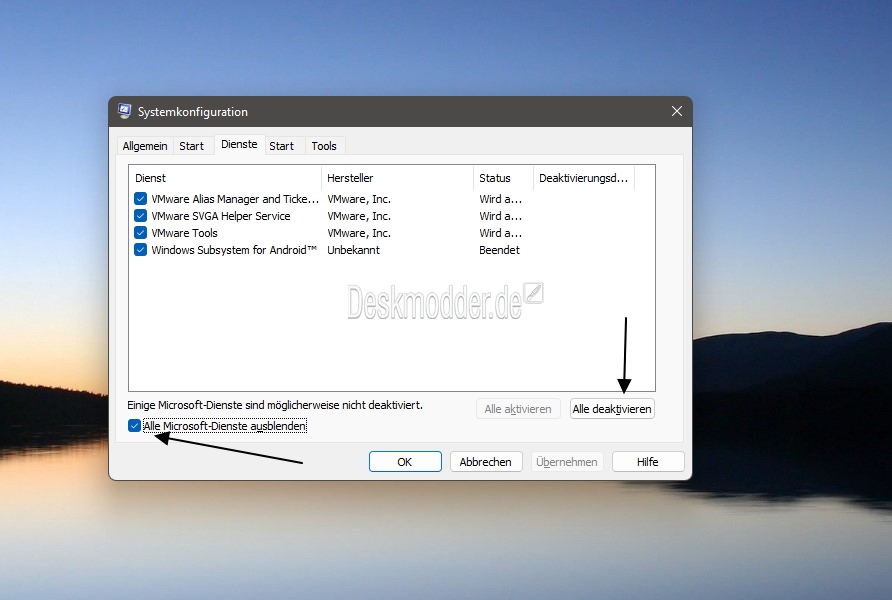Click the Beendet status cell
This screenshot has height=600, width=892.
tap(499, 250)
